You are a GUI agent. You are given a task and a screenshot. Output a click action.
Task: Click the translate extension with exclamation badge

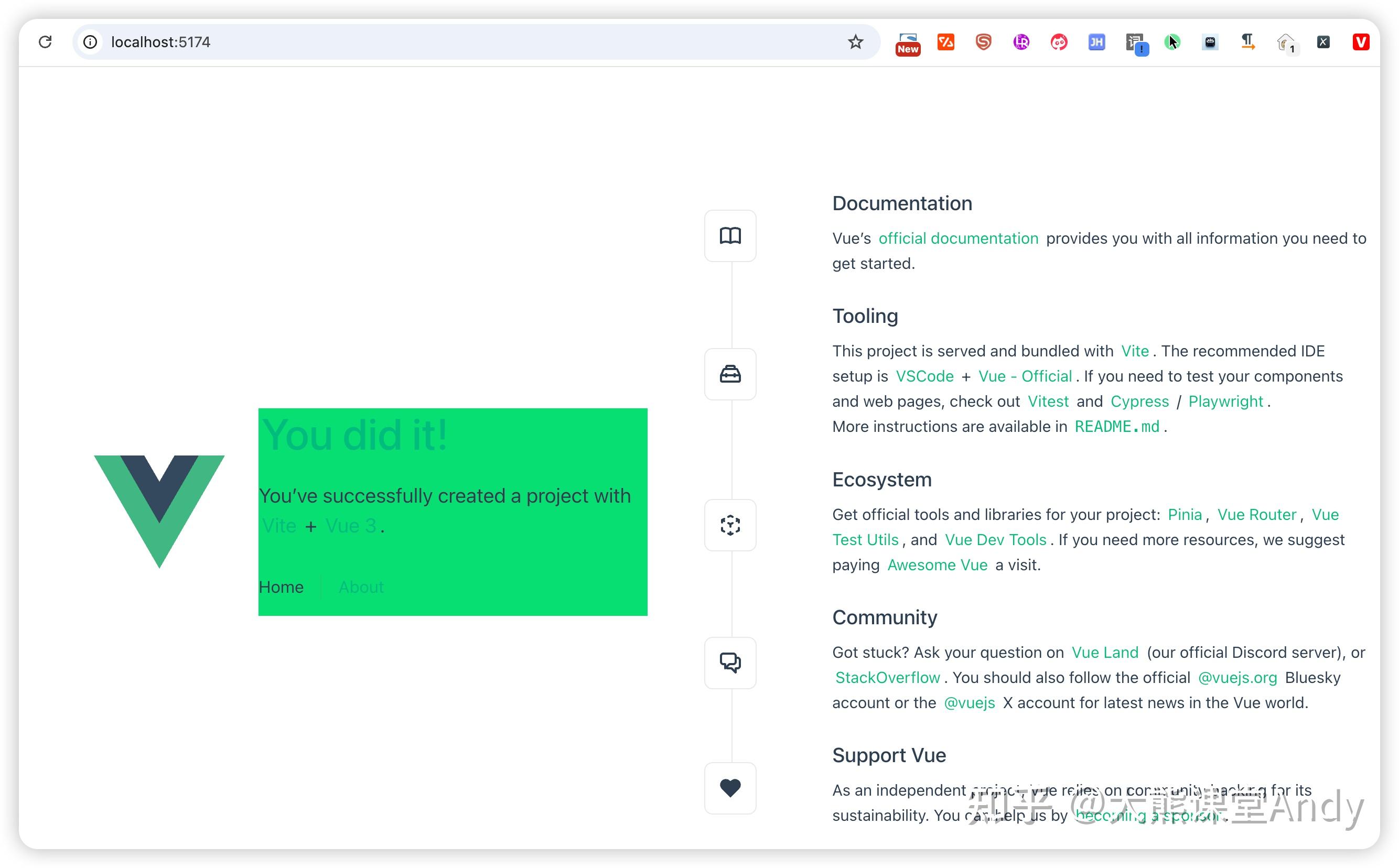[x=1135, y=42]
